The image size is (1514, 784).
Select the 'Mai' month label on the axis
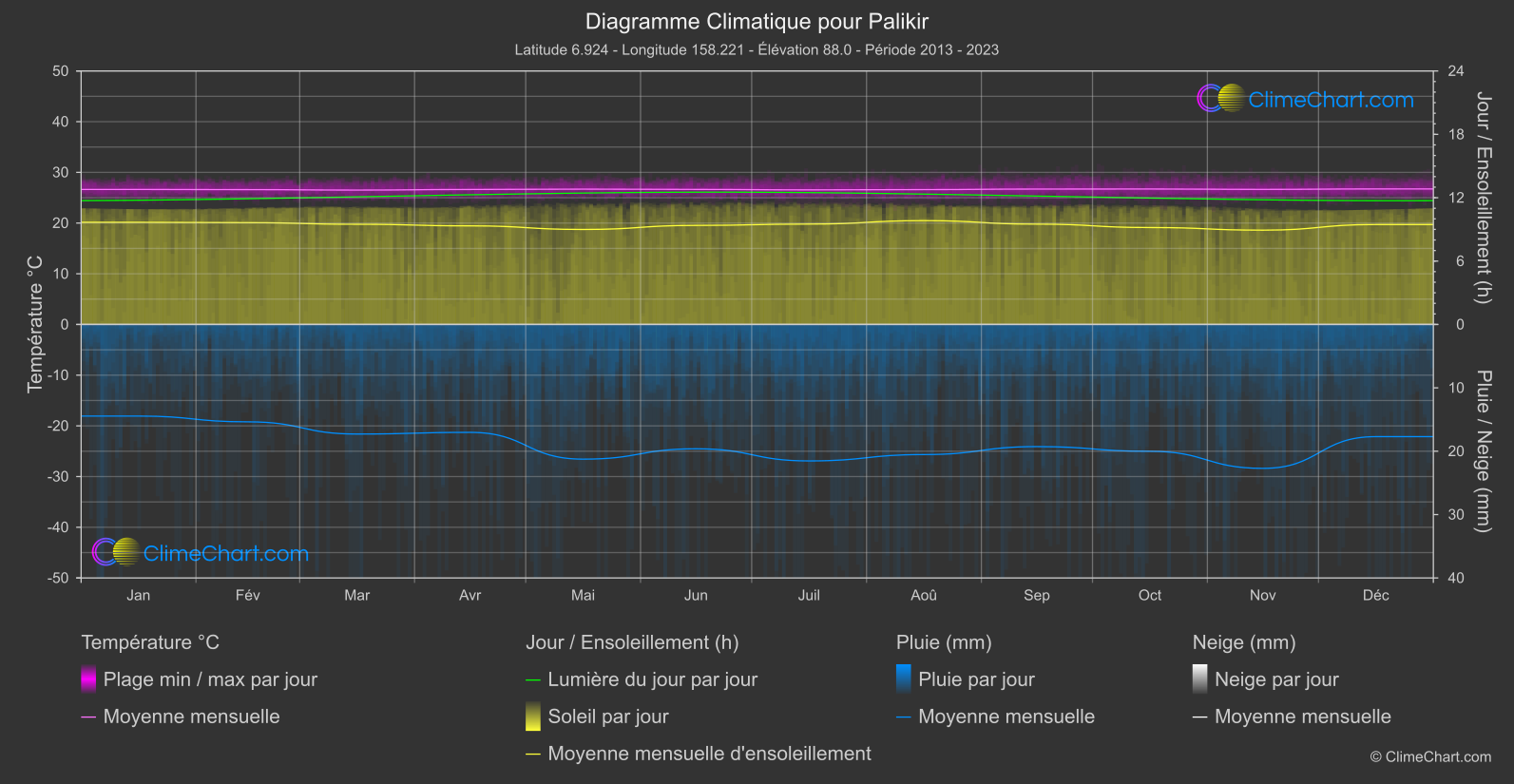pos(583,596)
